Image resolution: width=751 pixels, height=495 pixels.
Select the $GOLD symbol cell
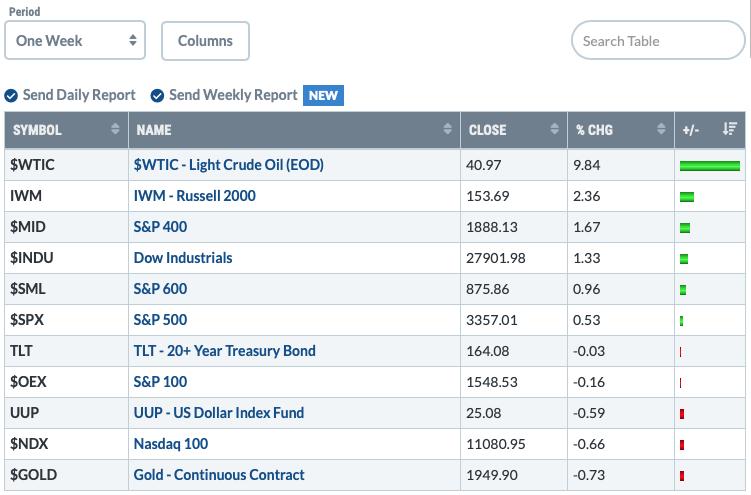[67, 475]
